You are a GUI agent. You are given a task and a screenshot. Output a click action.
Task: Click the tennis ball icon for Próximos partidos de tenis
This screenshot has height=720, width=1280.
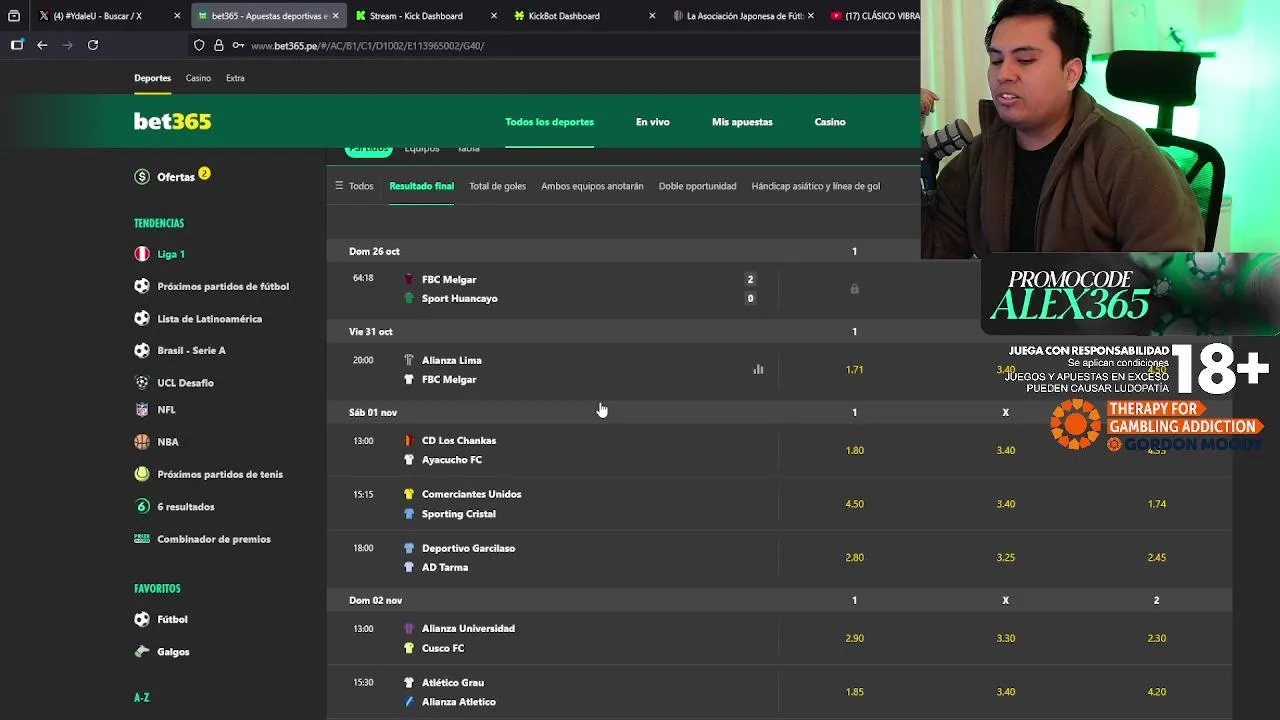tap(142, 474)
